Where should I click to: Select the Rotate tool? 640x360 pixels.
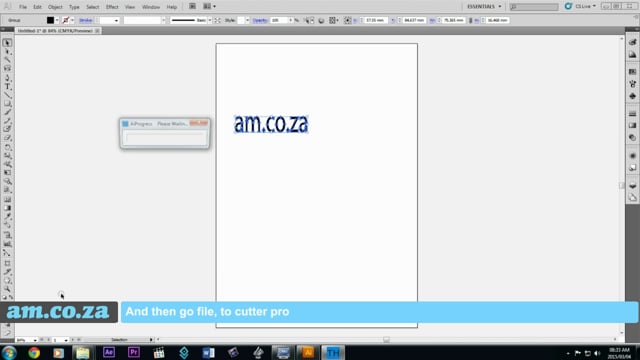(7, 147)
